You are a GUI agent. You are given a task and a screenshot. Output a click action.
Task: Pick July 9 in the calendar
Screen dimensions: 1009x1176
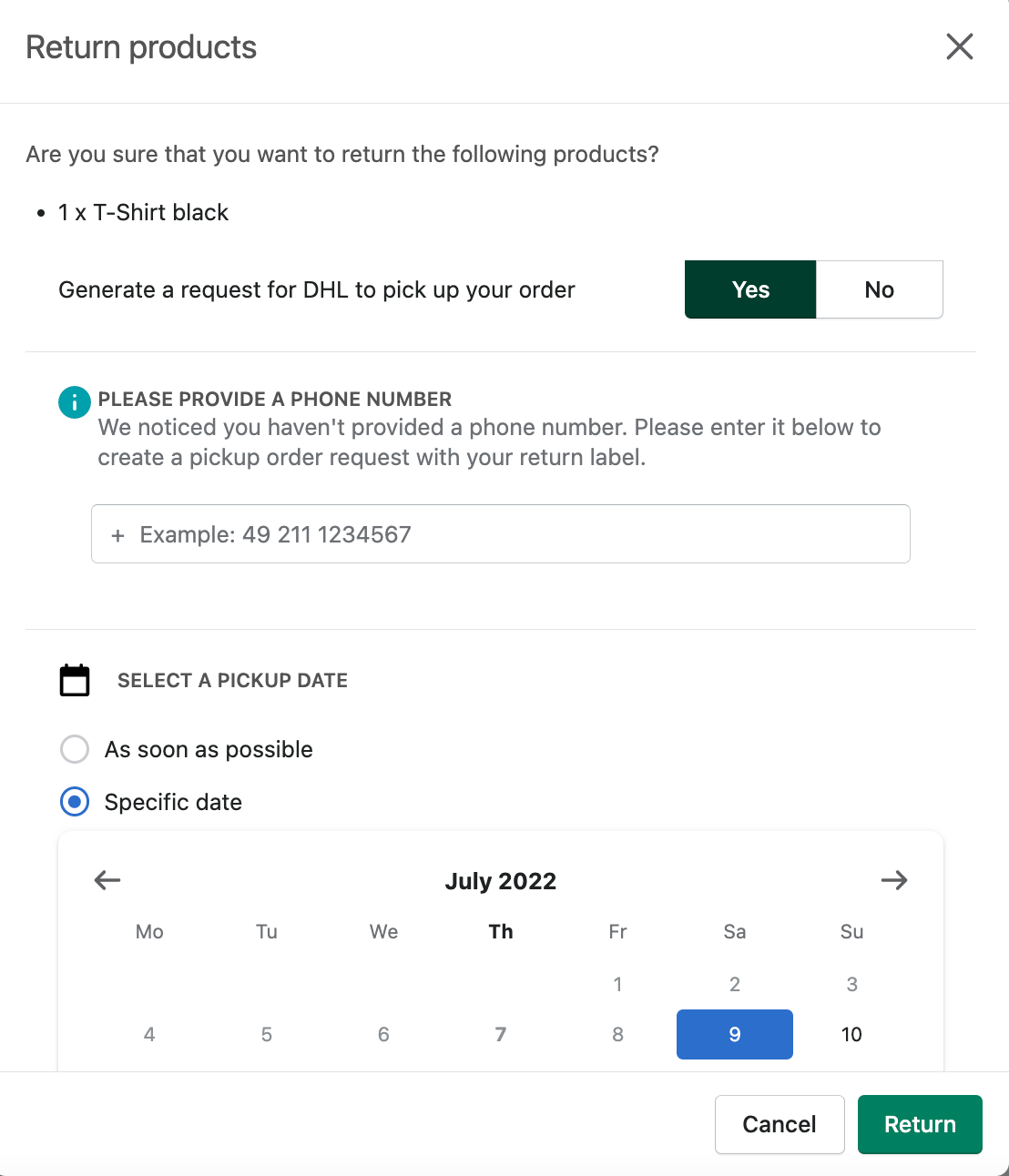pyautogui.click(x=735, y=1034)
